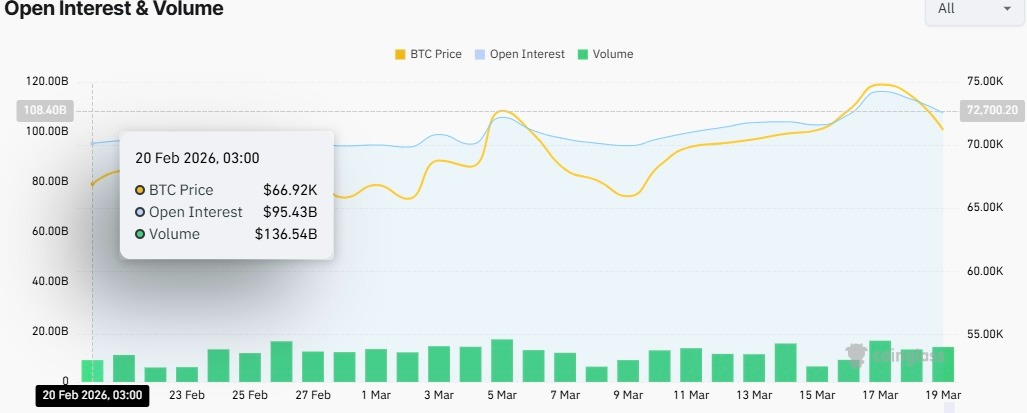Click the Open Interest & Volume title
The image size is (1027, 413).
[x=114, y=9]
